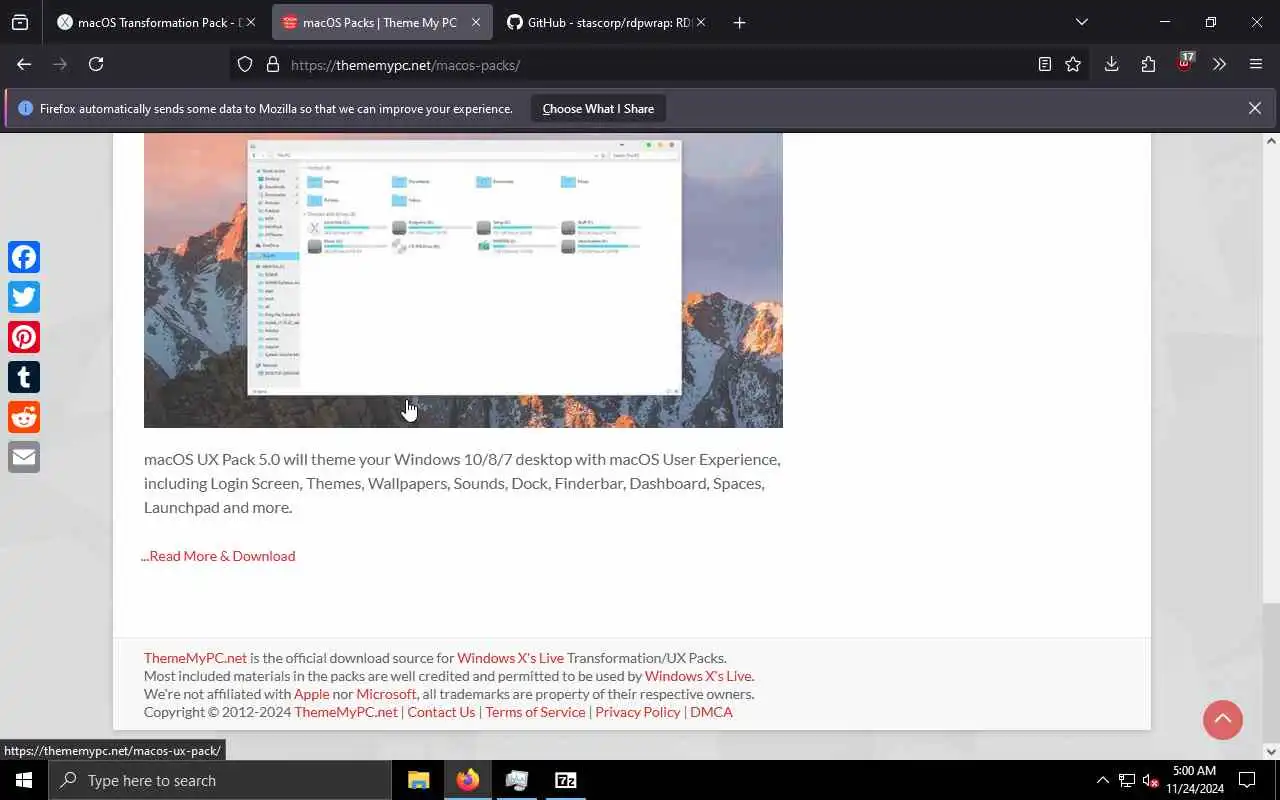
Task: Toggle reader view icon
Action: click(1044, 64)
